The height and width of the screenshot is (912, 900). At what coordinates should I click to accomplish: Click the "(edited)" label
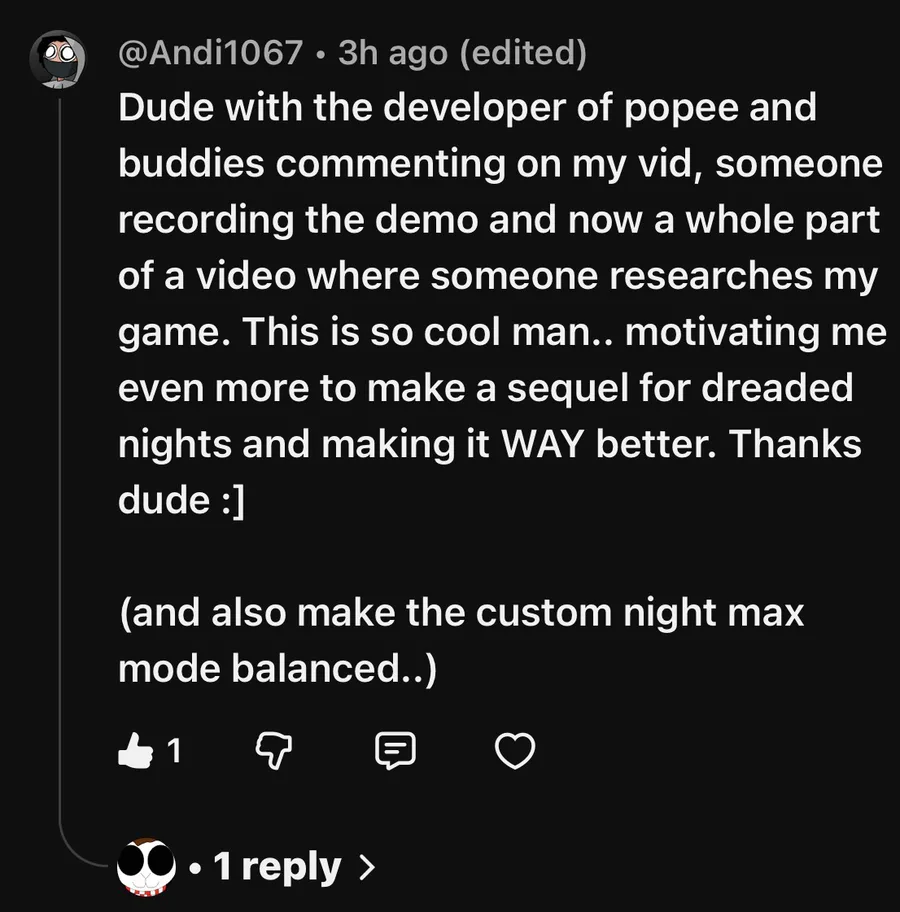522,52
